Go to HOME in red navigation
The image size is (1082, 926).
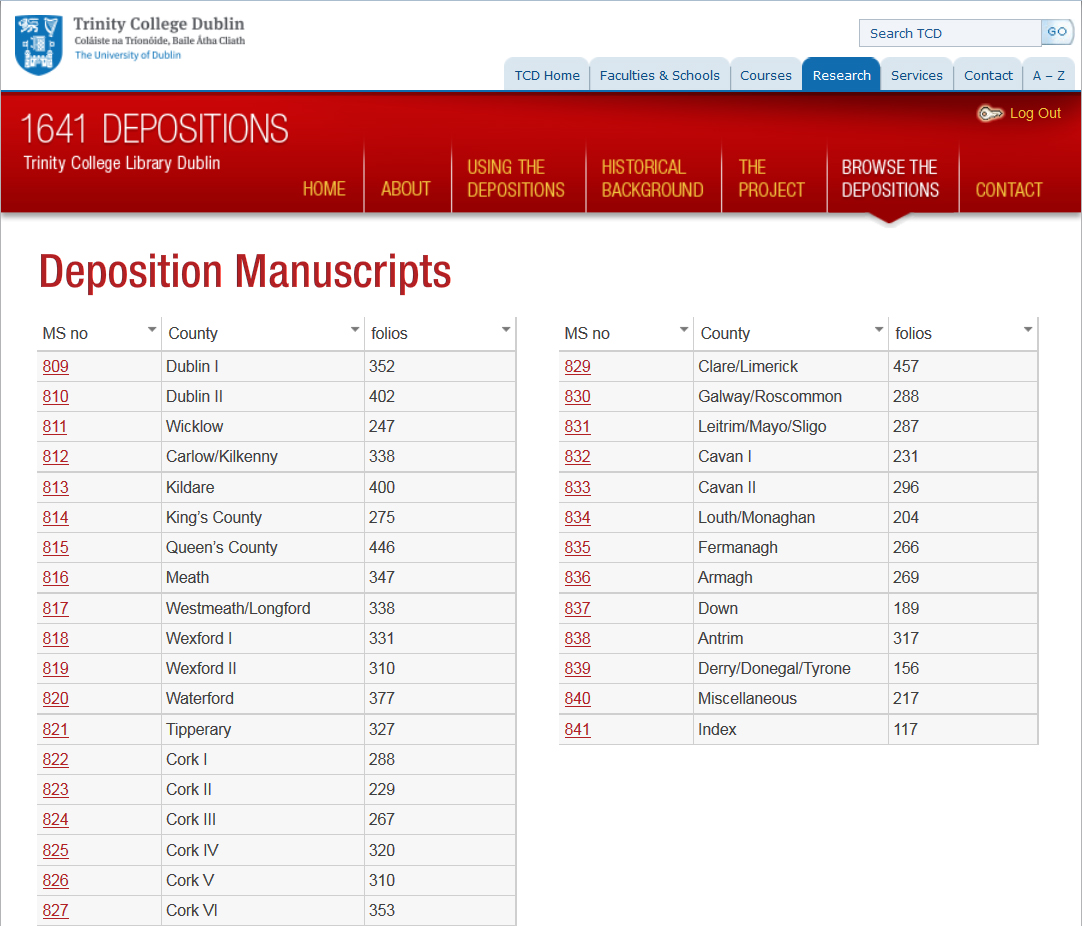pyautogui.click(x=324, y=189)
